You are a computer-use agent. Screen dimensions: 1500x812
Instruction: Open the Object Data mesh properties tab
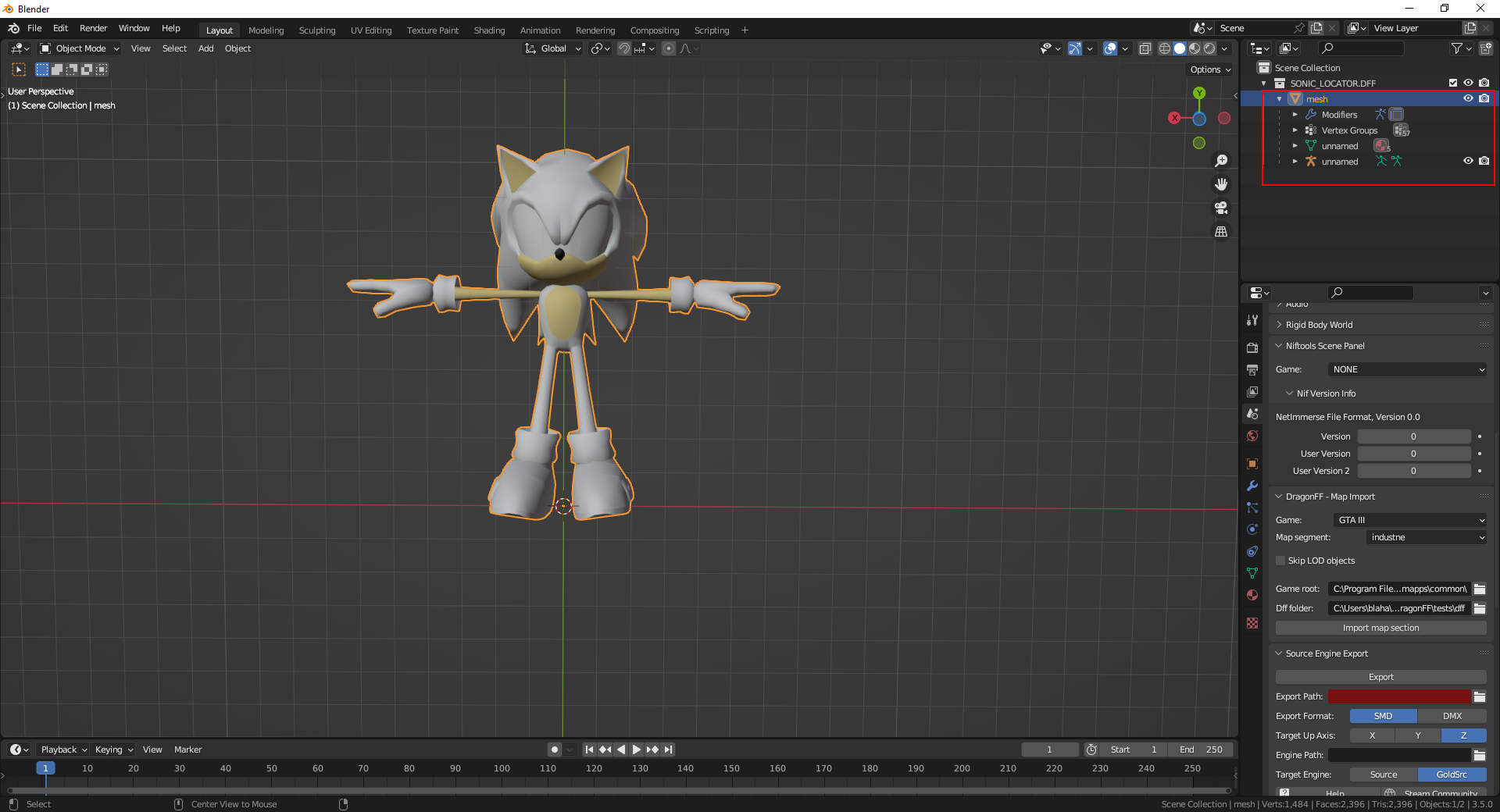(x=1252, y=573)
